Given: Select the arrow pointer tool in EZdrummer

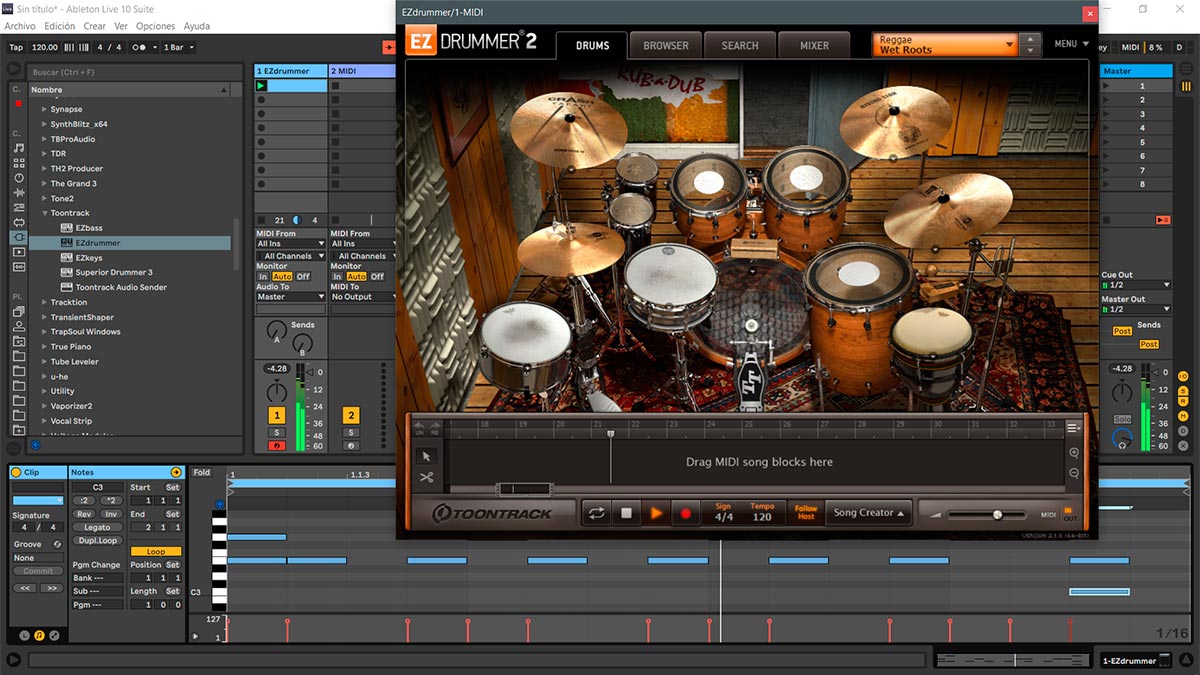Looking at the screenshot, I should 426,456.
